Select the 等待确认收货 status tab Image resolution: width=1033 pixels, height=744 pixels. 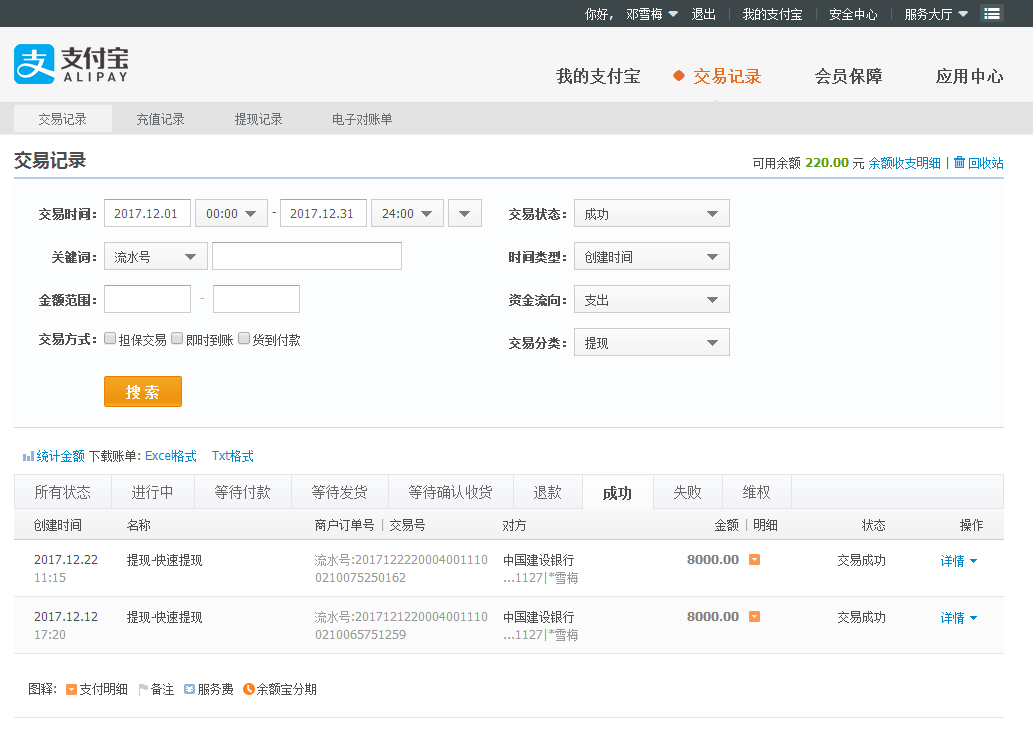451,492
